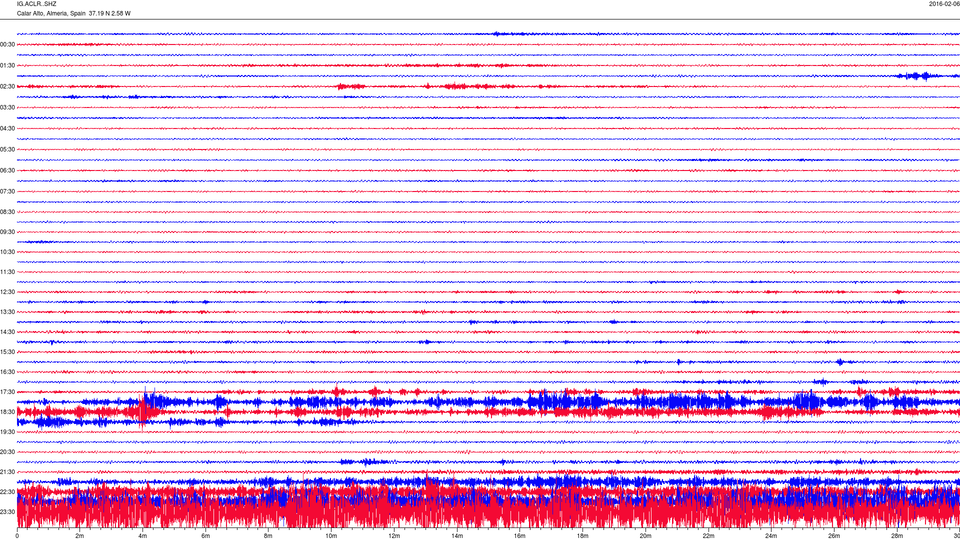Select the 20:30 time label
This screenshot has height=540, width=960.
click(7, 452)
